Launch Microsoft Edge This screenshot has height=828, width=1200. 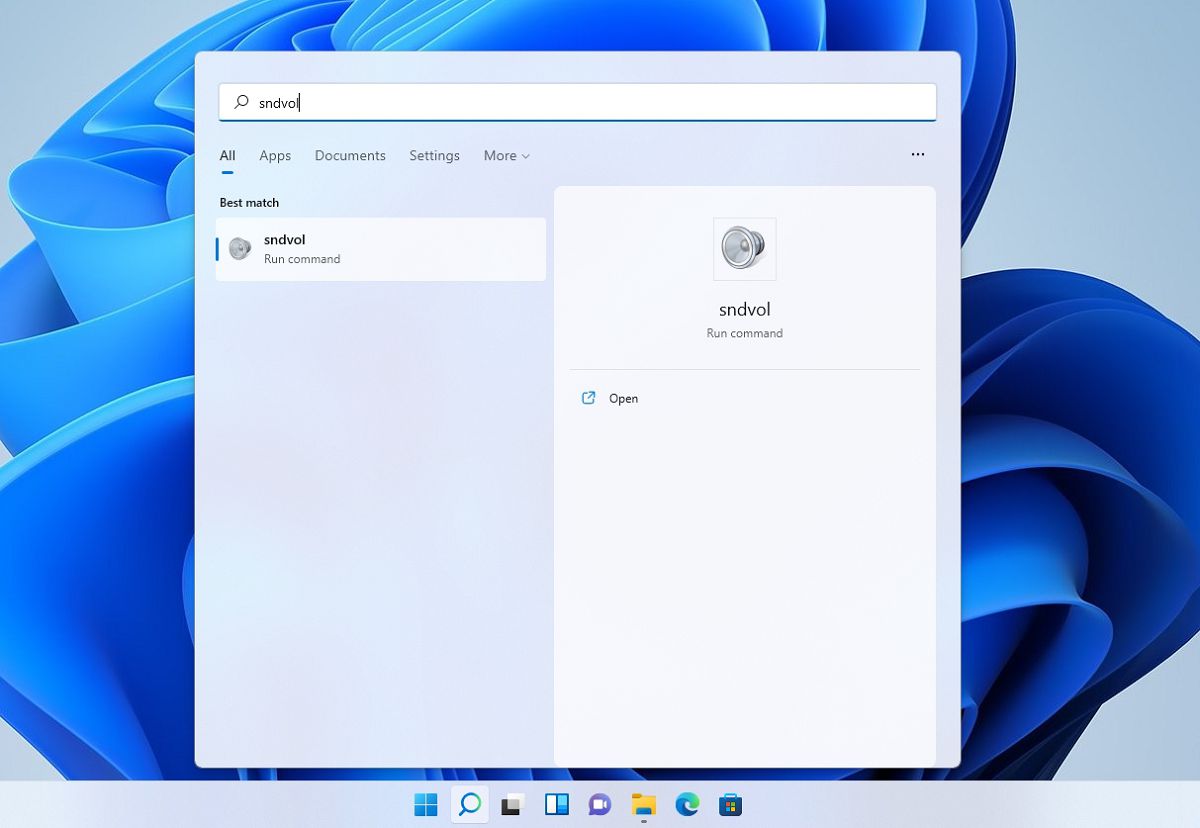(x=685, y=804)
